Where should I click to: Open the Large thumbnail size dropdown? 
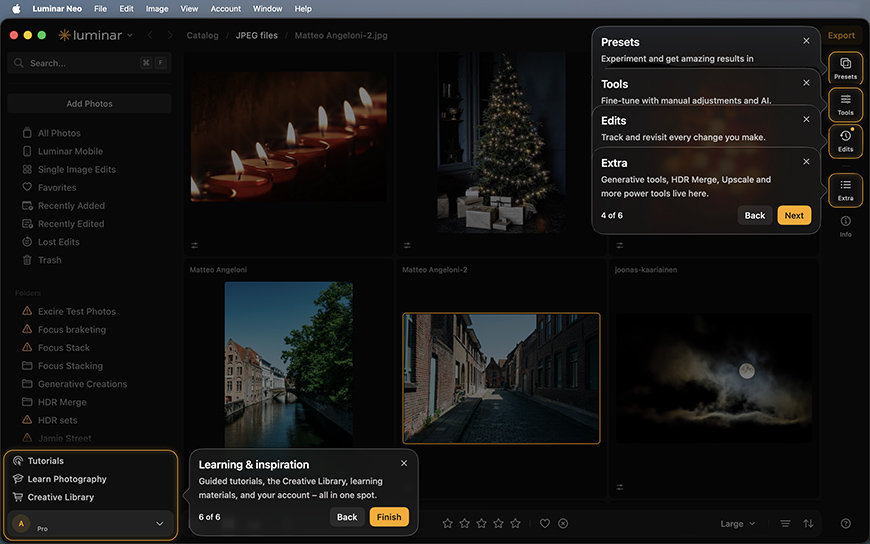pos(738,523)
